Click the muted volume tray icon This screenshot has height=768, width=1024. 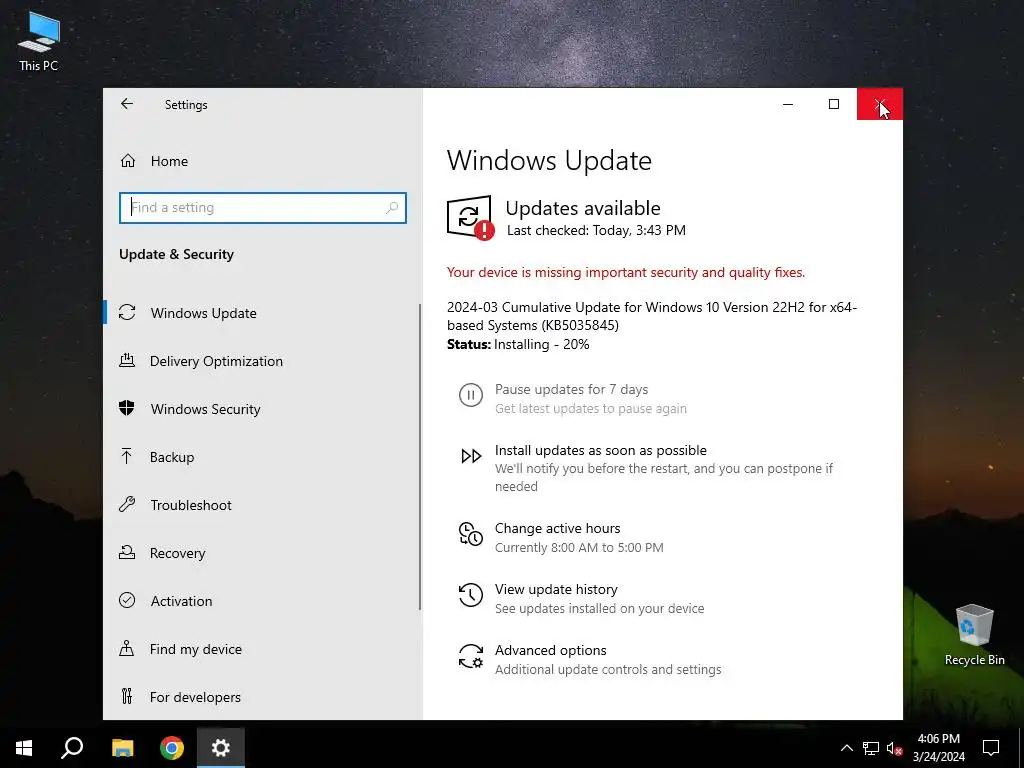(x=894, y=748)
